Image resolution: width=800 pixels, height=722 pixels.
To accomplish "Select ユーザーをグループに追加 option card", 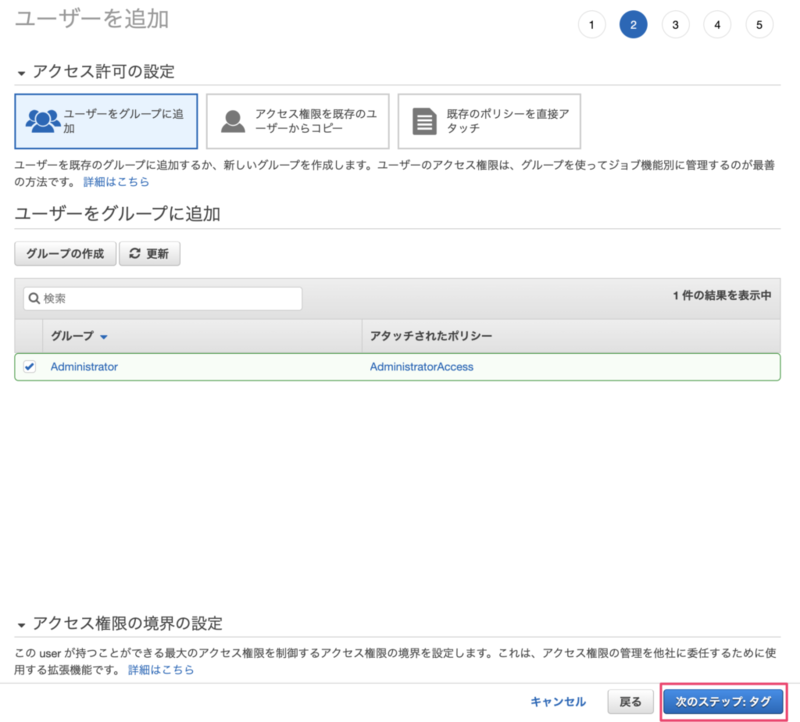I will click(x=106, y=121).
